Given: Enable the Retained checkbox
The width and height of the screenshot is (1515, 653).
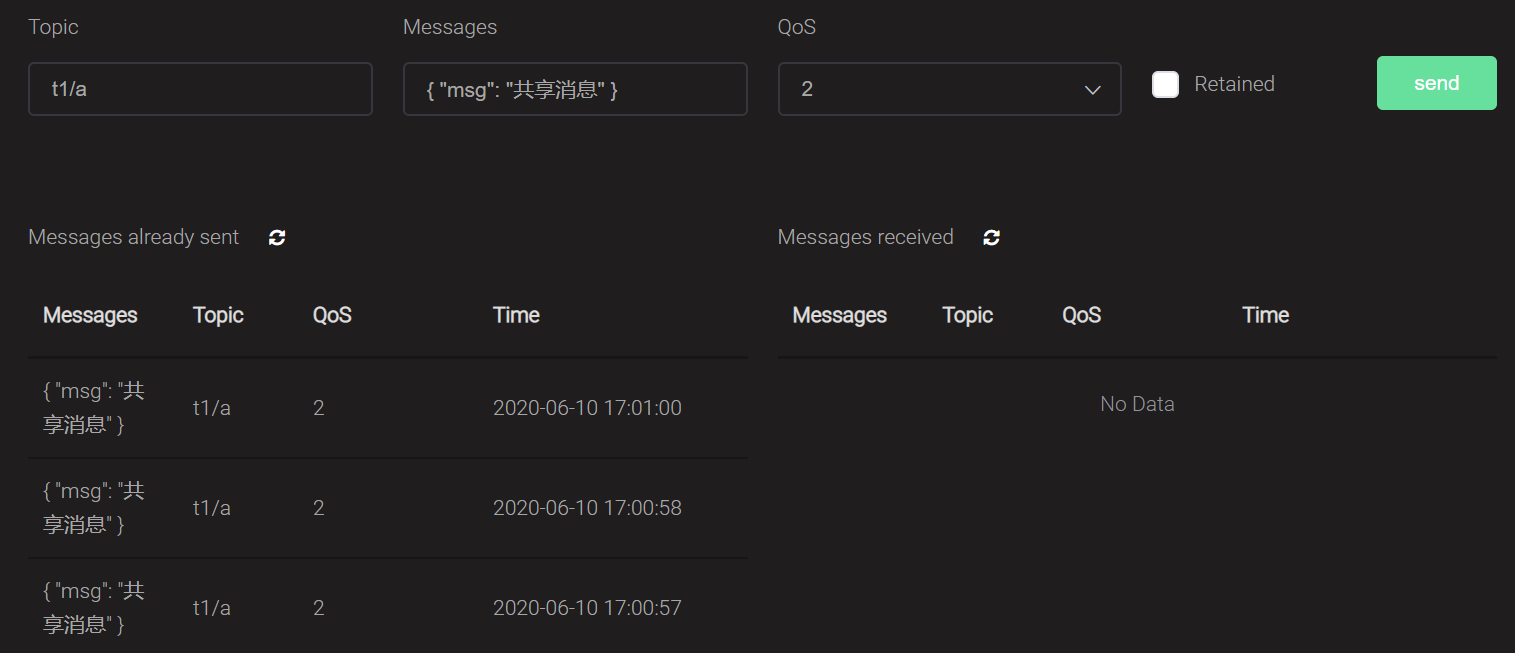Looking at the screenshot, I should [x=1165, y=84].
